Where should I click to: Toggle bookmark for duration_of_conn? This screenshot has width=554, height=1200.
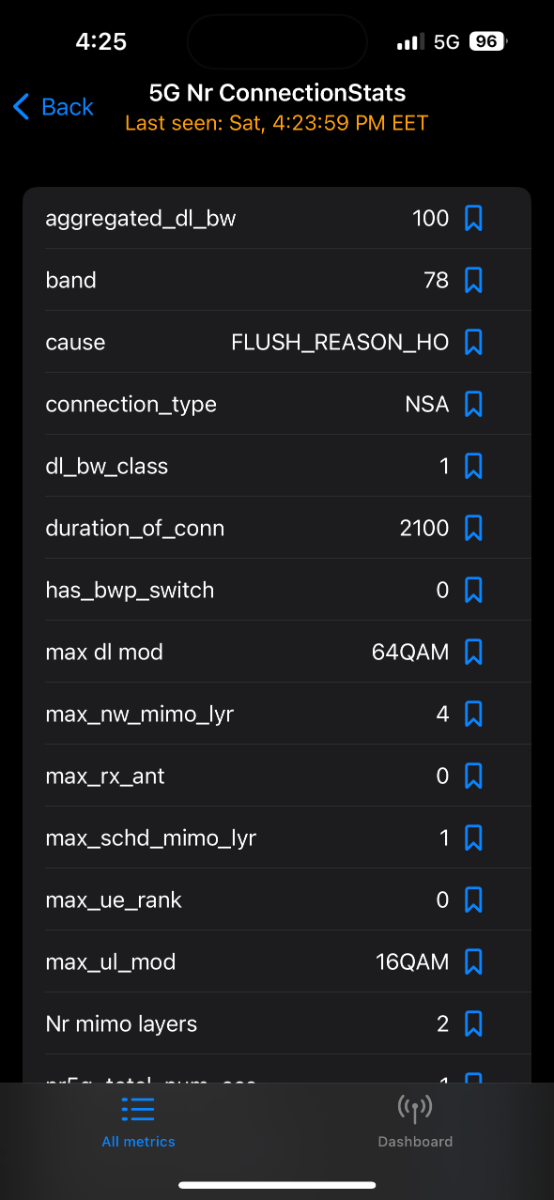click(x=474, y=528)
